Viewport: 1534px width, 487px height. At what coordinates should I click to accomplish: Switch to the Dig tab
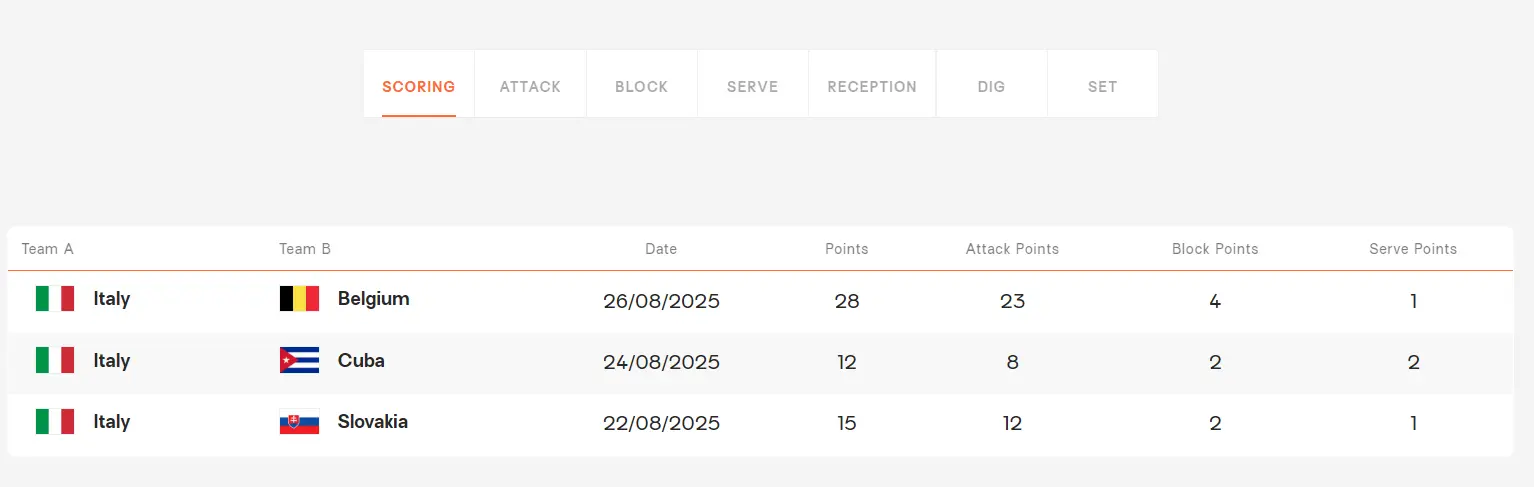click(991, 87)
